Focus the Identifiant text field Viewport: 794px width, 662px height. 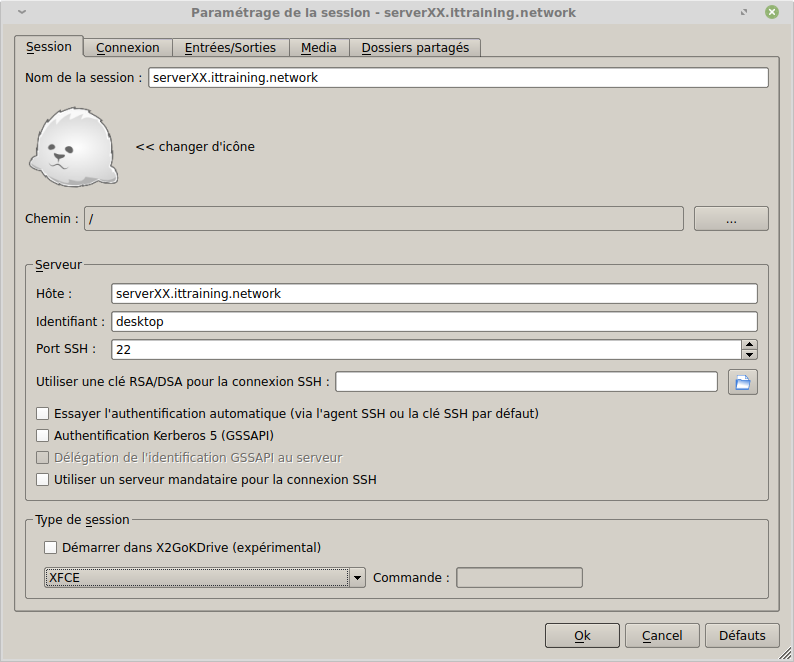point(434,322)
